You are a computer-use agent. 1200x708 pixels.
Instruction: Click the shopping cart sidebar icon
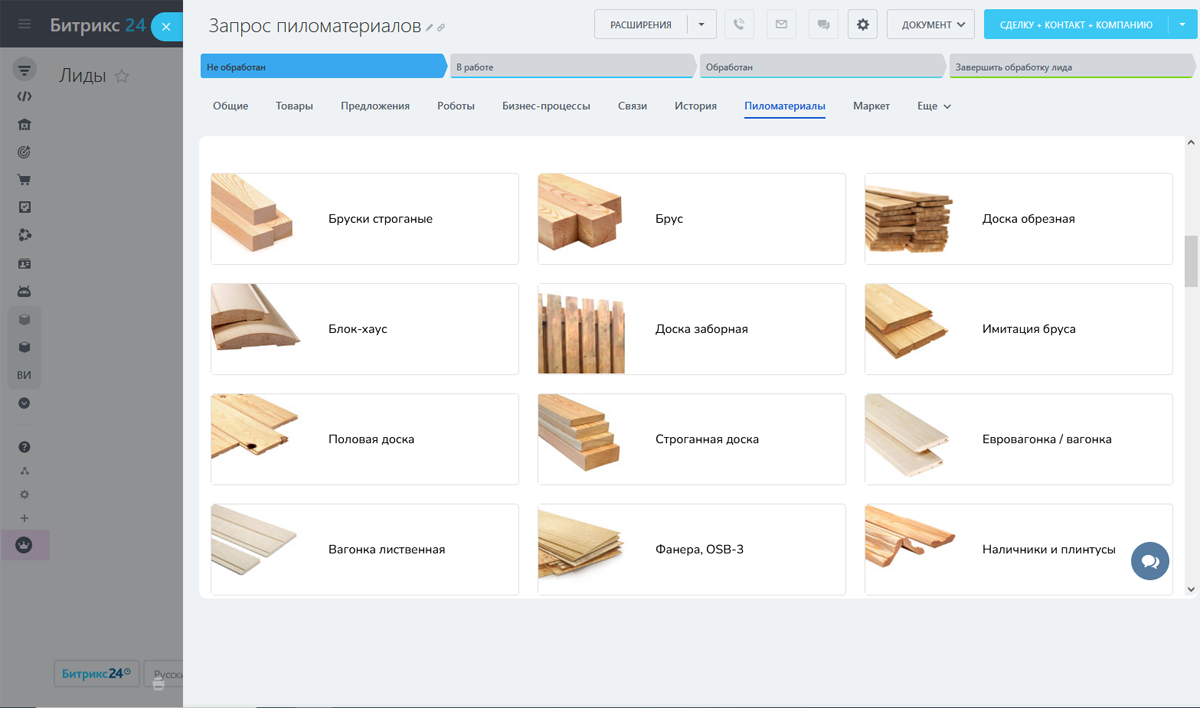pyautogui.click(x=25, y=180)
